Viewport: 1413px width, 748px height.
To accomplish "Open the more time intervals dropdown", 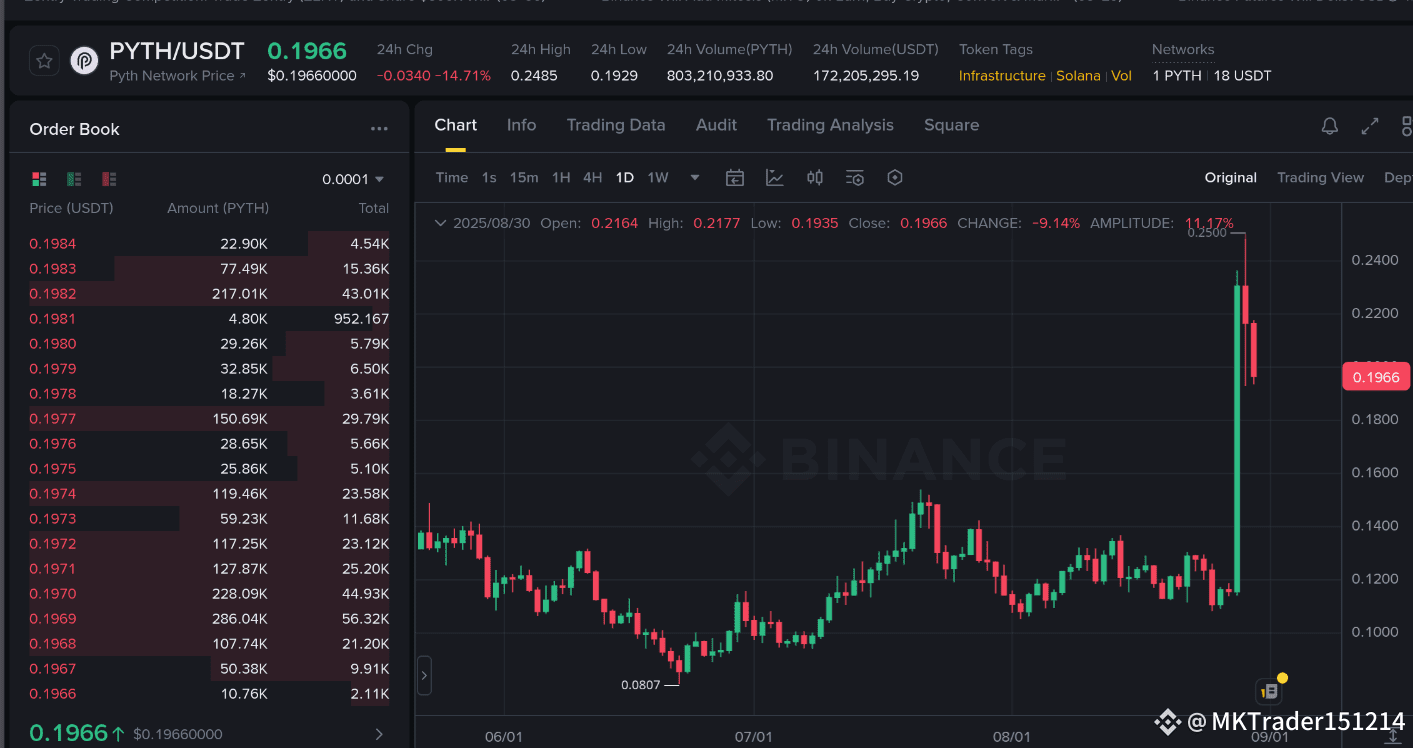I will [x=695, y=178].
